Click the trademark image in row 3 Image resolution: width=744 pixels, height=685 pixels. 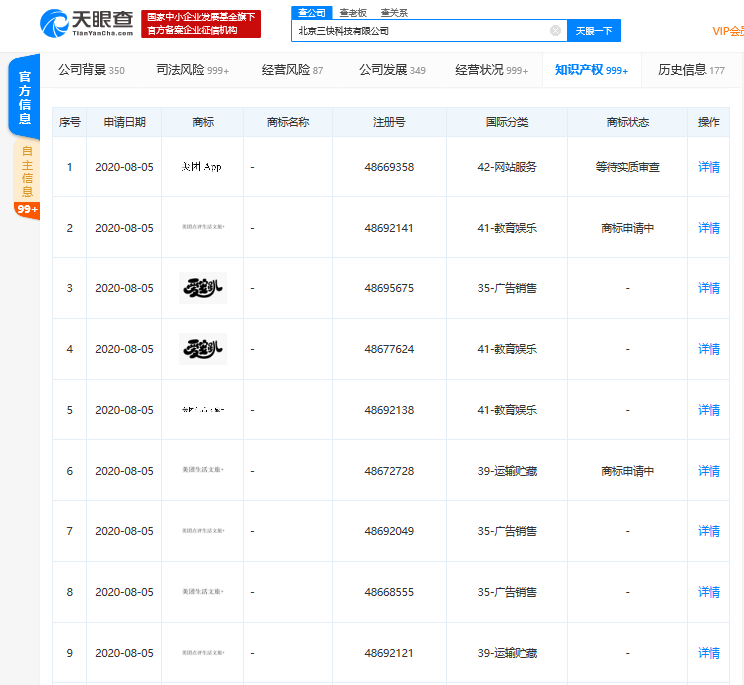tap(202, 288)
